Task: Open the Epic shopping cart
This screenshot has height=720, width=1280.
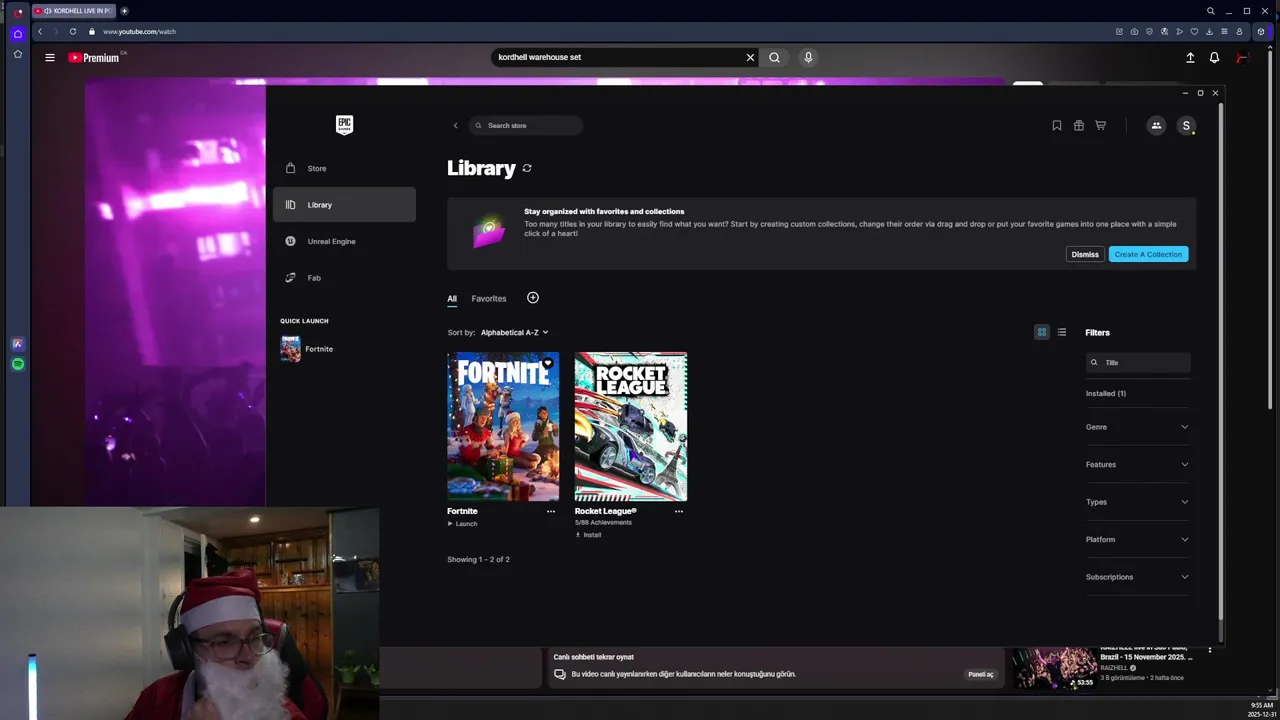Action: coord(1100,125)
